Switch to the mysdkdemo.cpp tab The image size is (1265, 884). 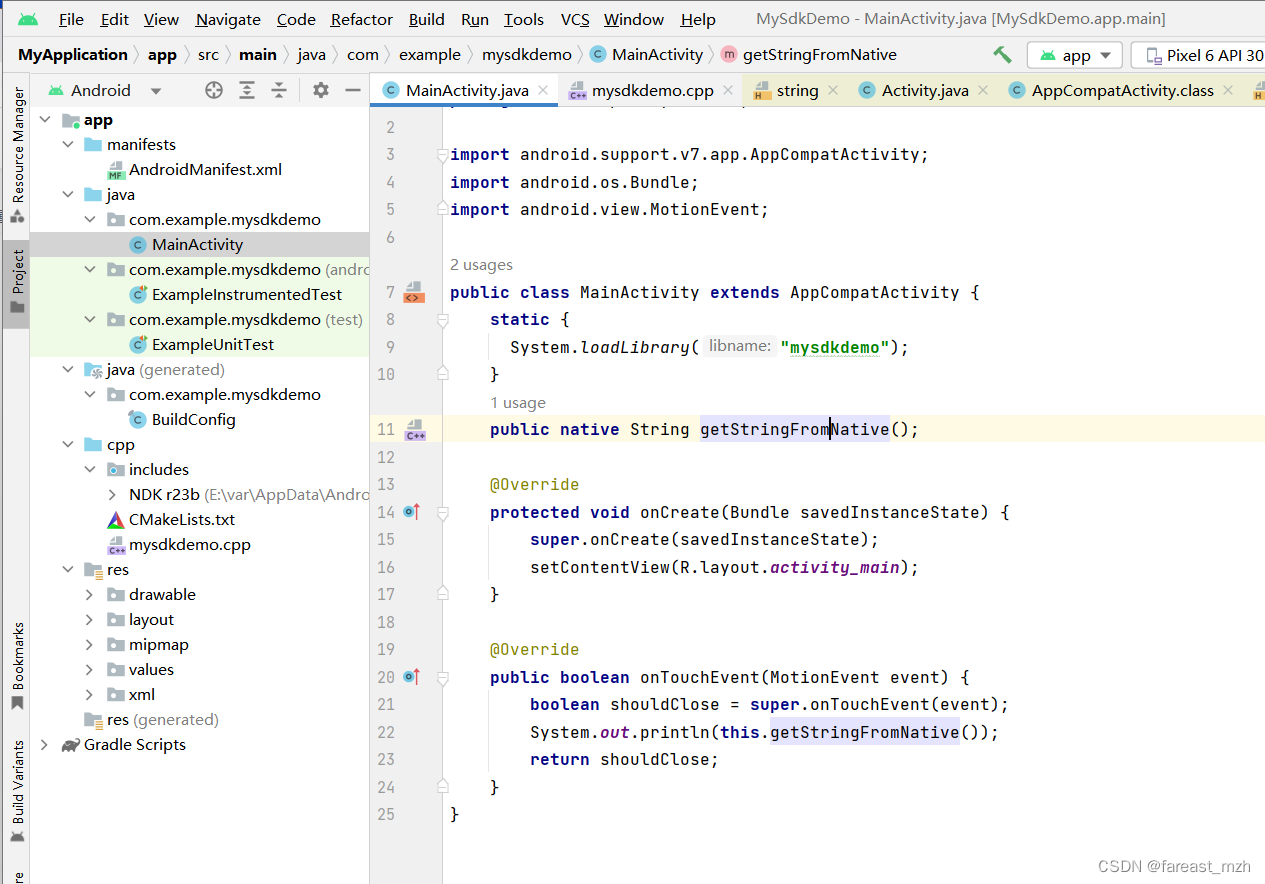click(x=652, y=90)
